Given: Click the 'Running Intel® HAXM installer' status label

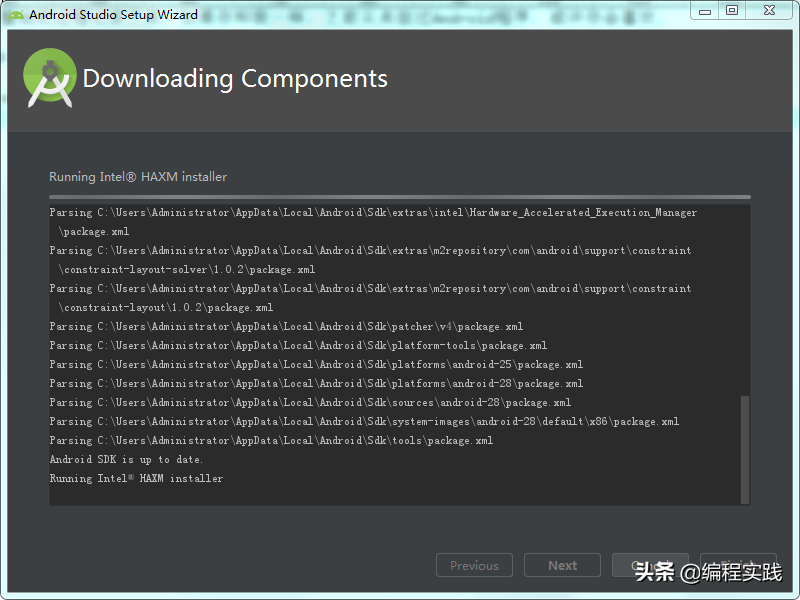Looking at the screenshot, I should [x=138, y=177].
